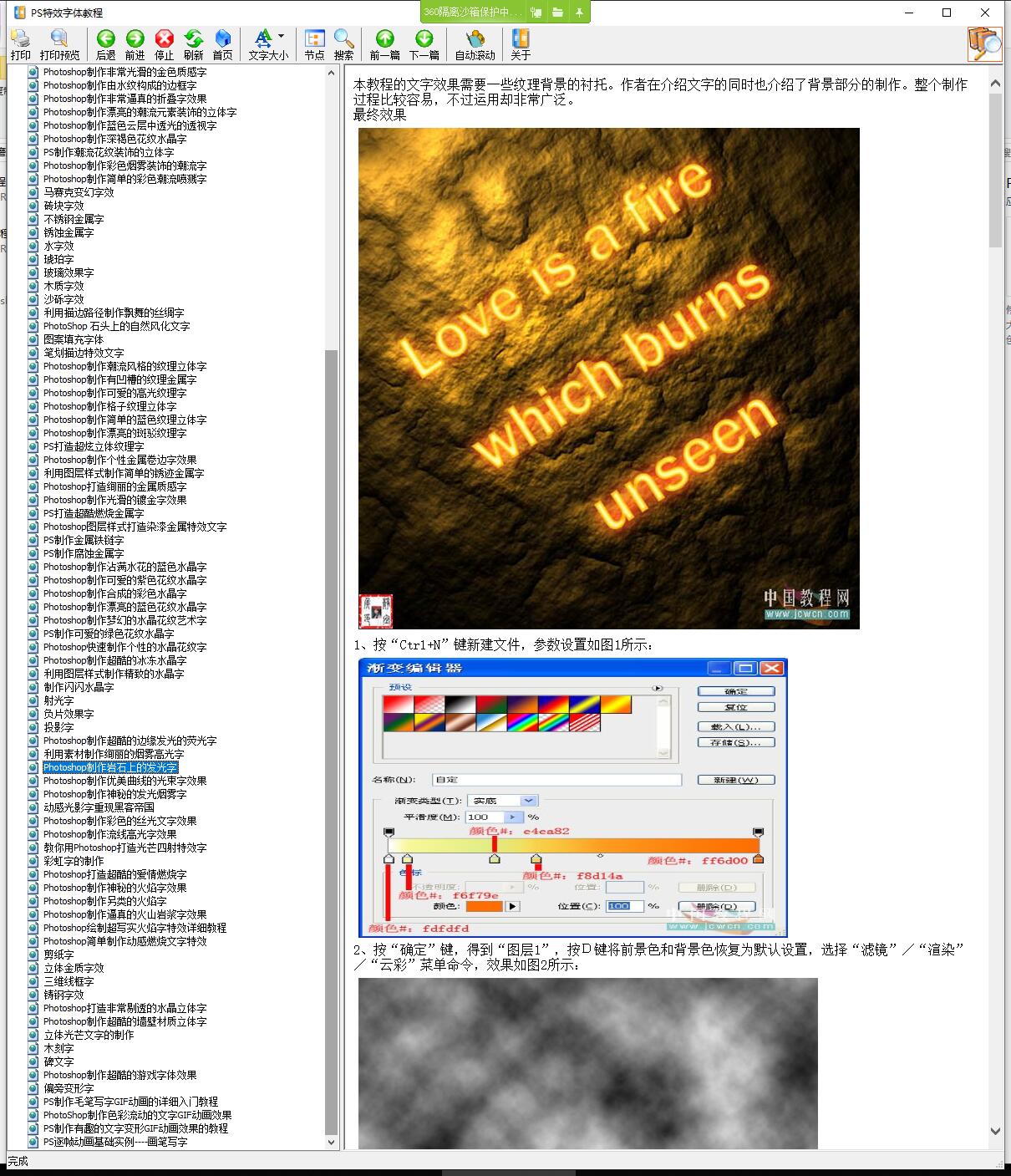Refresh the page using 刷新 icon
This screenshot has height=1176, width=1011.
[194, 44]
